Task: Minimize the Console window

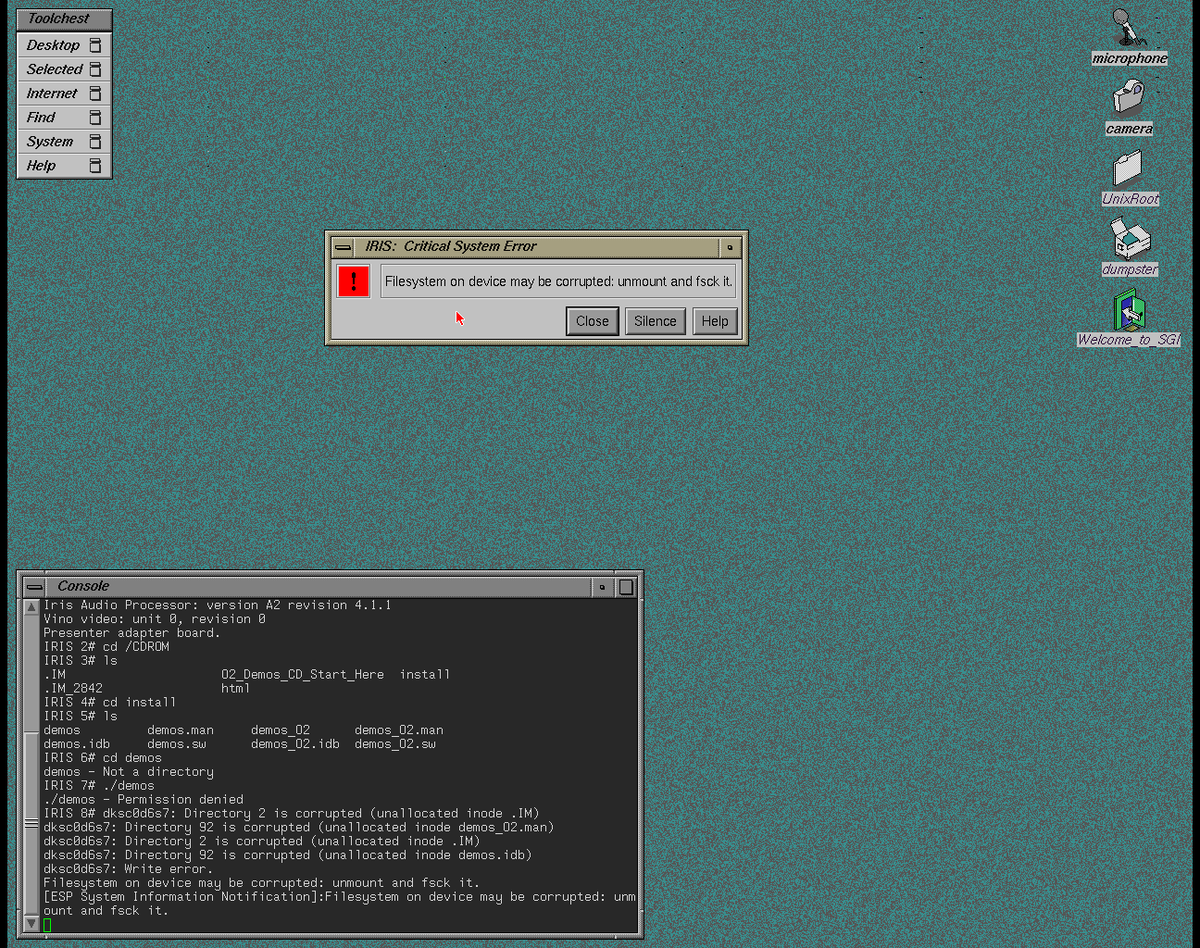Action: coord(602,587)
